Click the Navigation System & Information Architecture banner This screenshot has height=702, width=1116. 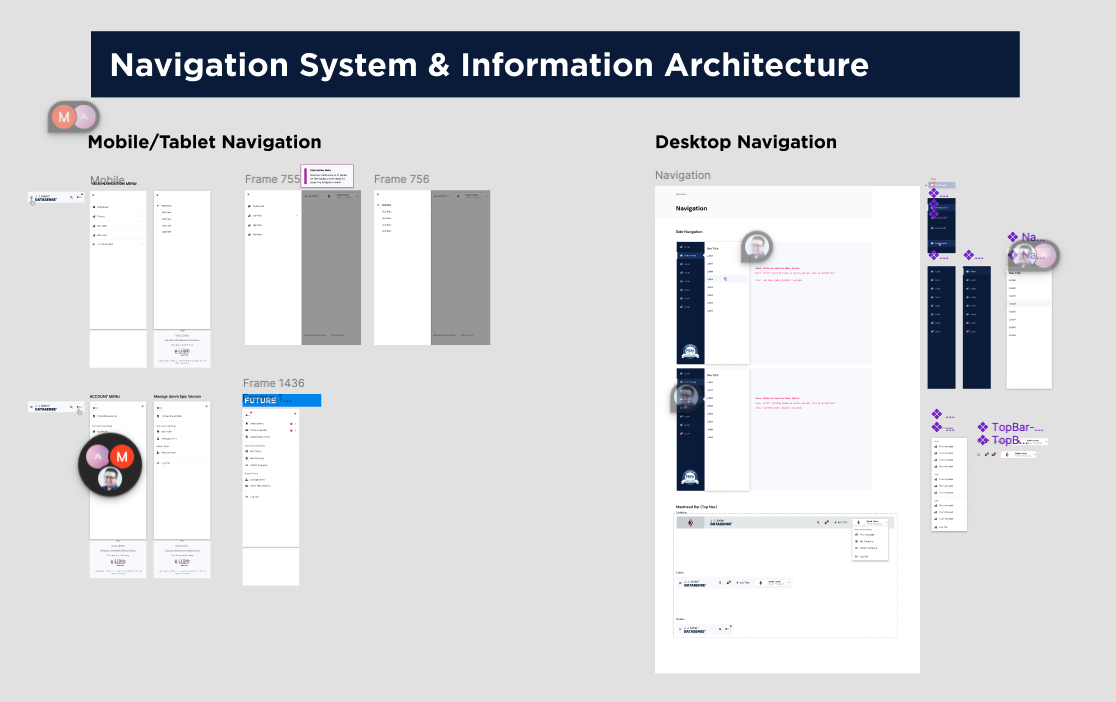555,65
